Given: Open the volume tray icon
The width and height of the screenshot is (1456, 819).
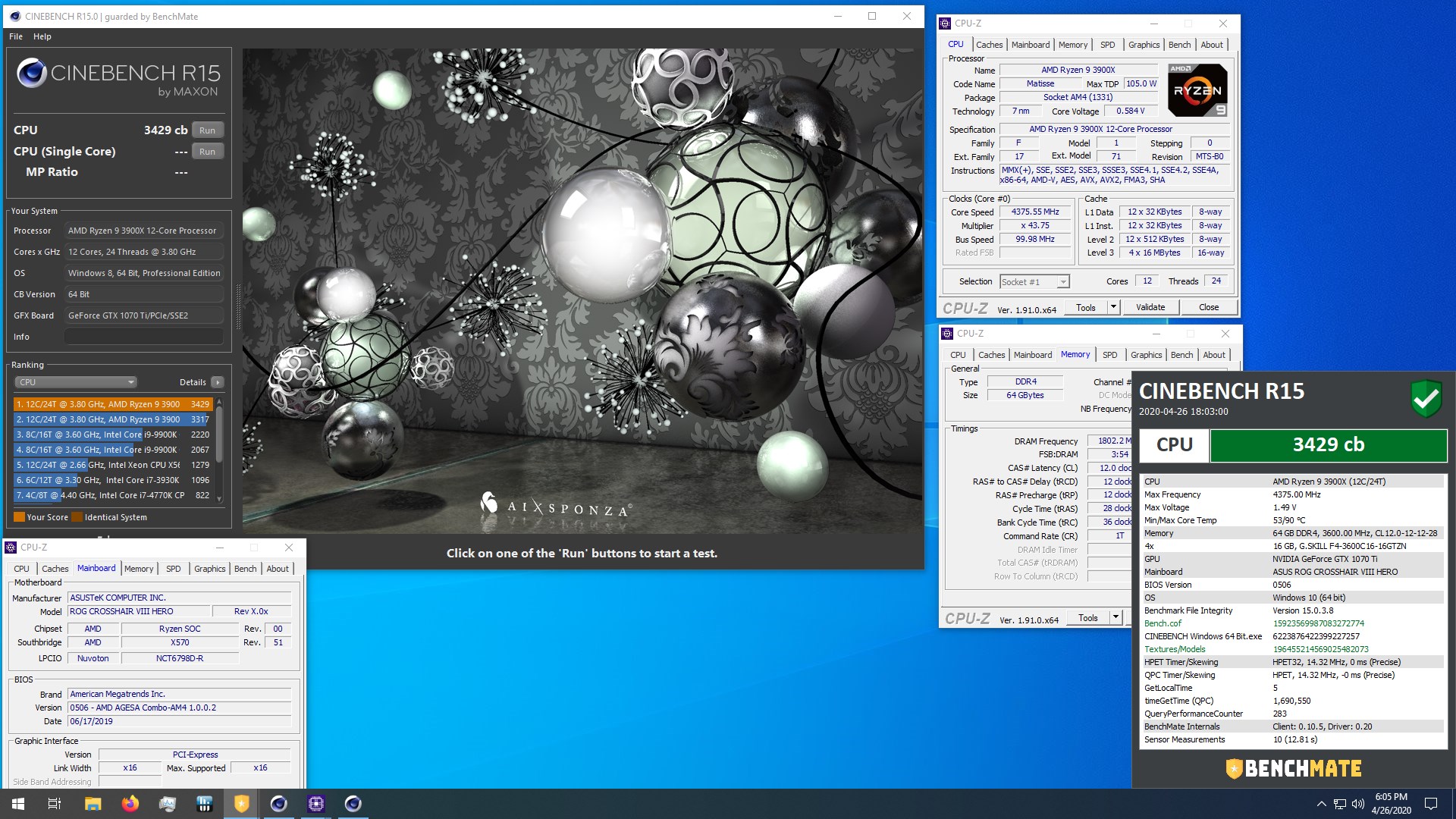Looking at the screenshot, I should point(1357,804).
